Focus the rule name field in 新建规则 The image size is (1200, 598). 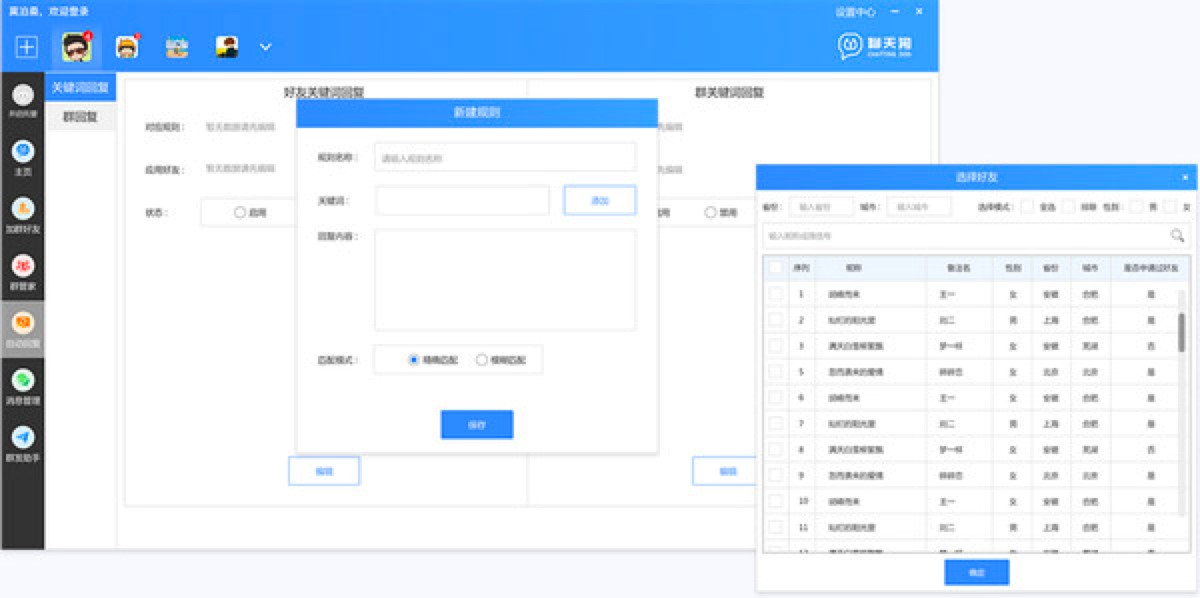click(x=505, y=157)
